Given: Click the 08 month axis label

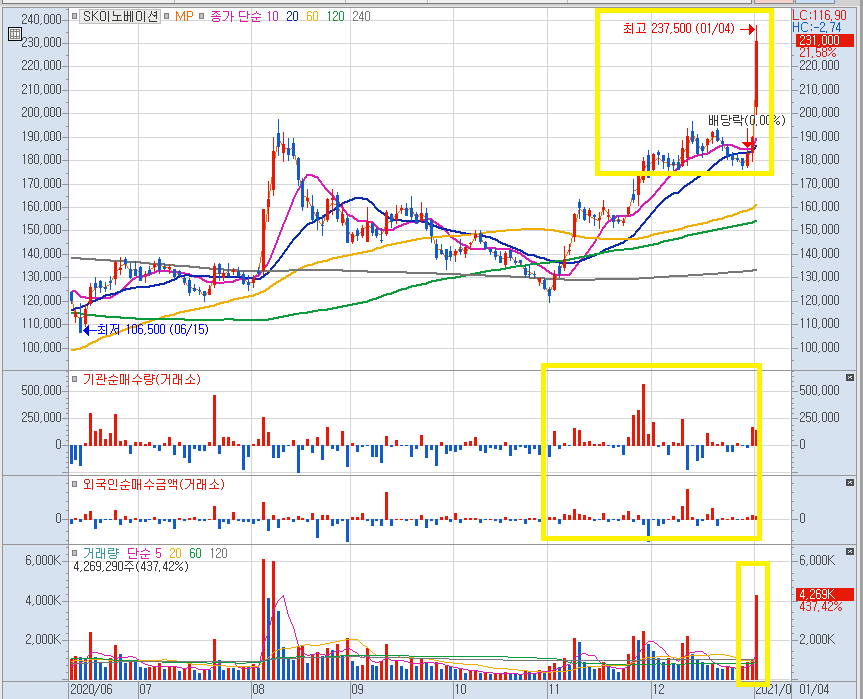Looking at the screenshot, I should [x=258, y=690].
